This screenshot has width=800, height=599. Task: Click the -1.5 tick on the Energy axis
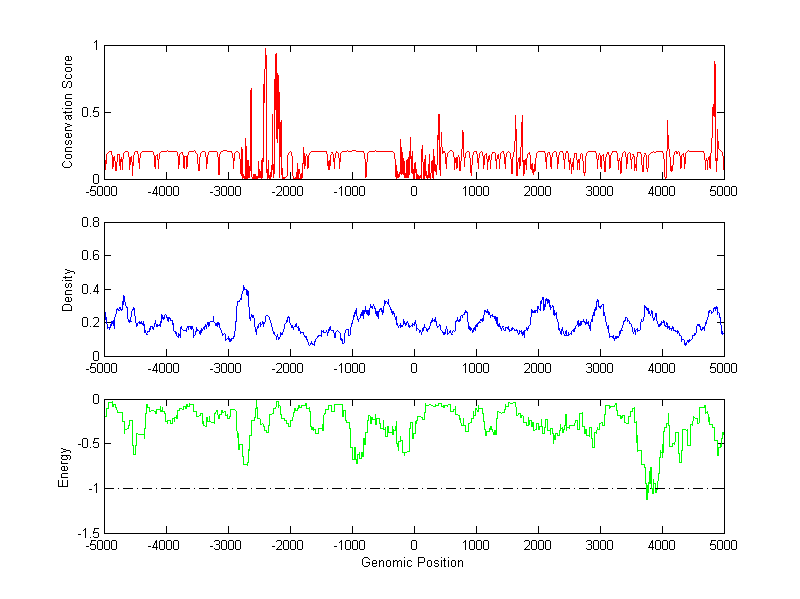(x=85, y=534)
